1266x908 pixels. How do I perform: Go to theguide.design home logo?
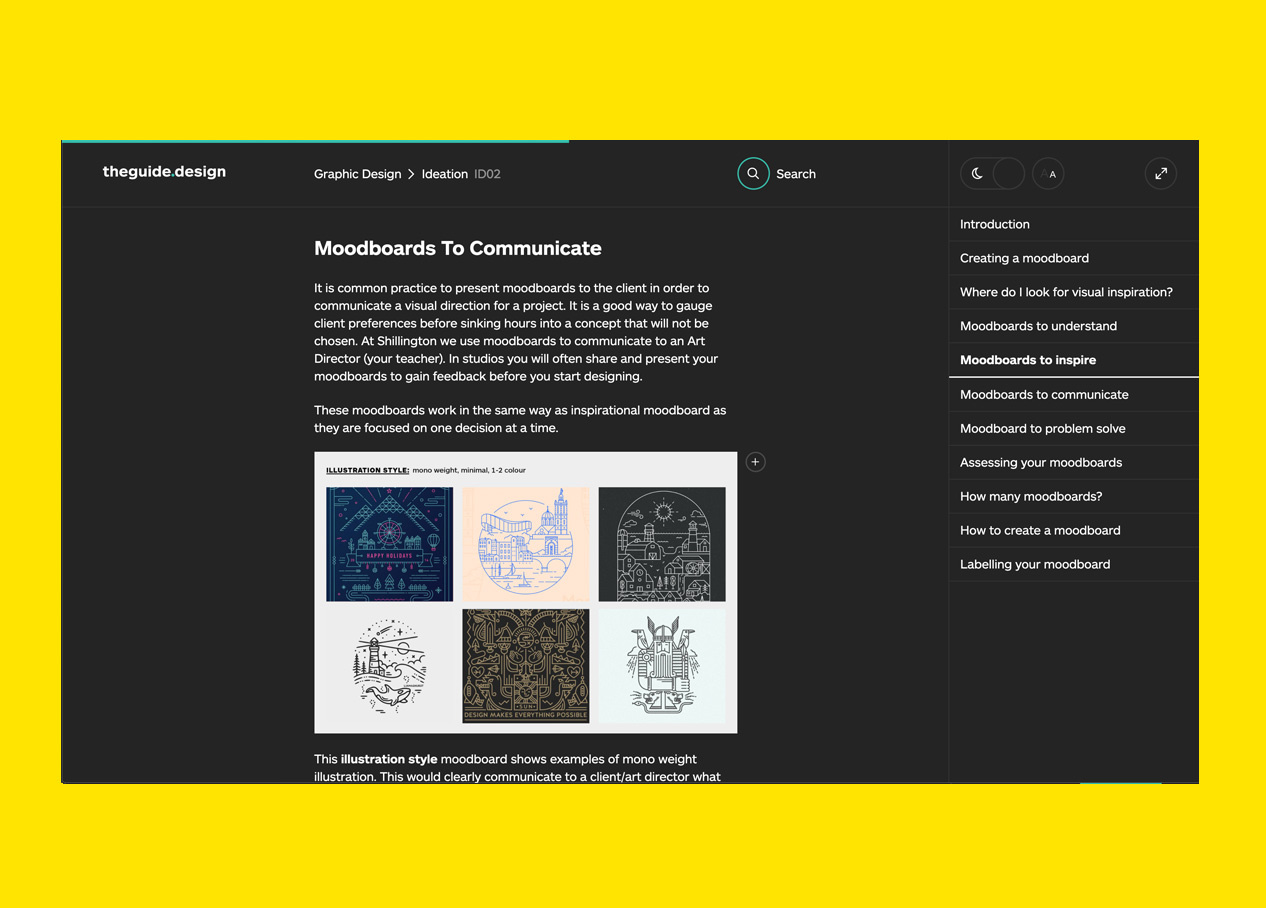point(164,172)
